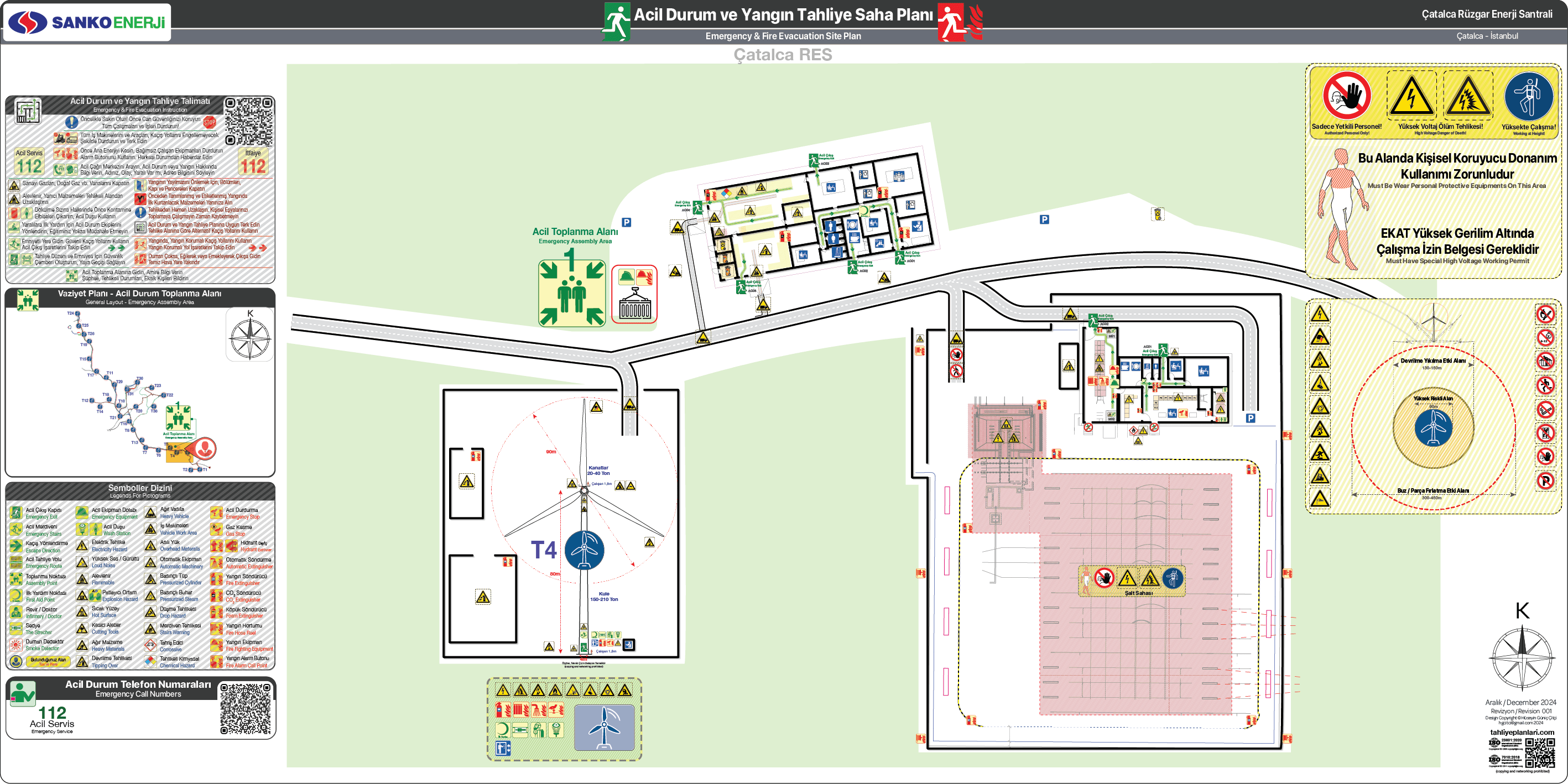Click the red emergency equipment container icon
The width and height of the screenshot is (1568, 784).
coord(634,295)
